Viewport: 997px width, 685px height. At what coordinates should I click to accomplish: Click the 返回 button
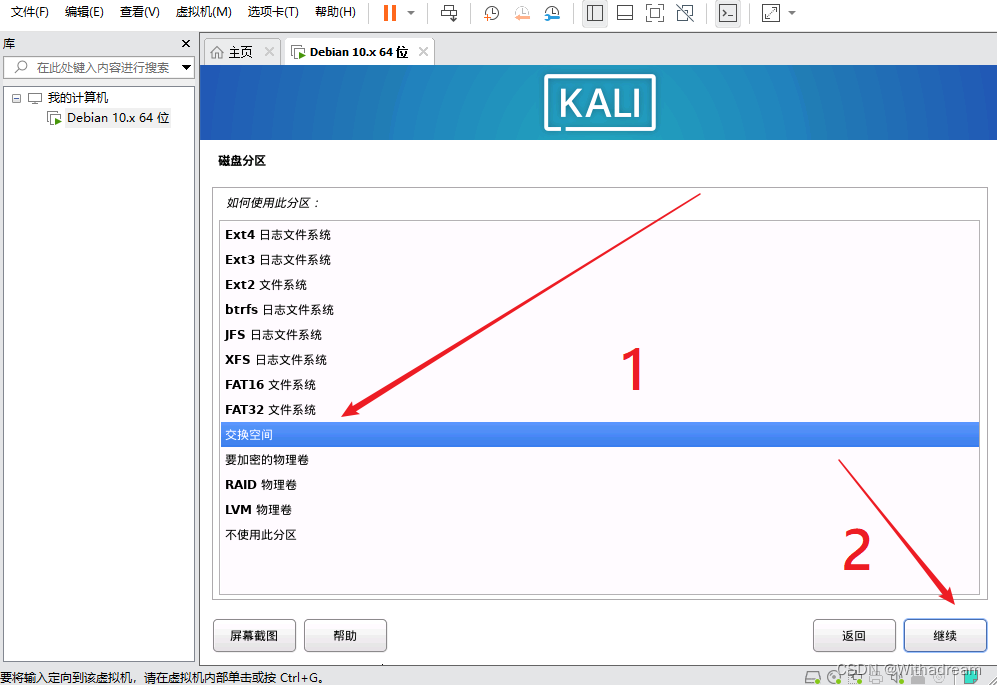click(x=854, y=635)
